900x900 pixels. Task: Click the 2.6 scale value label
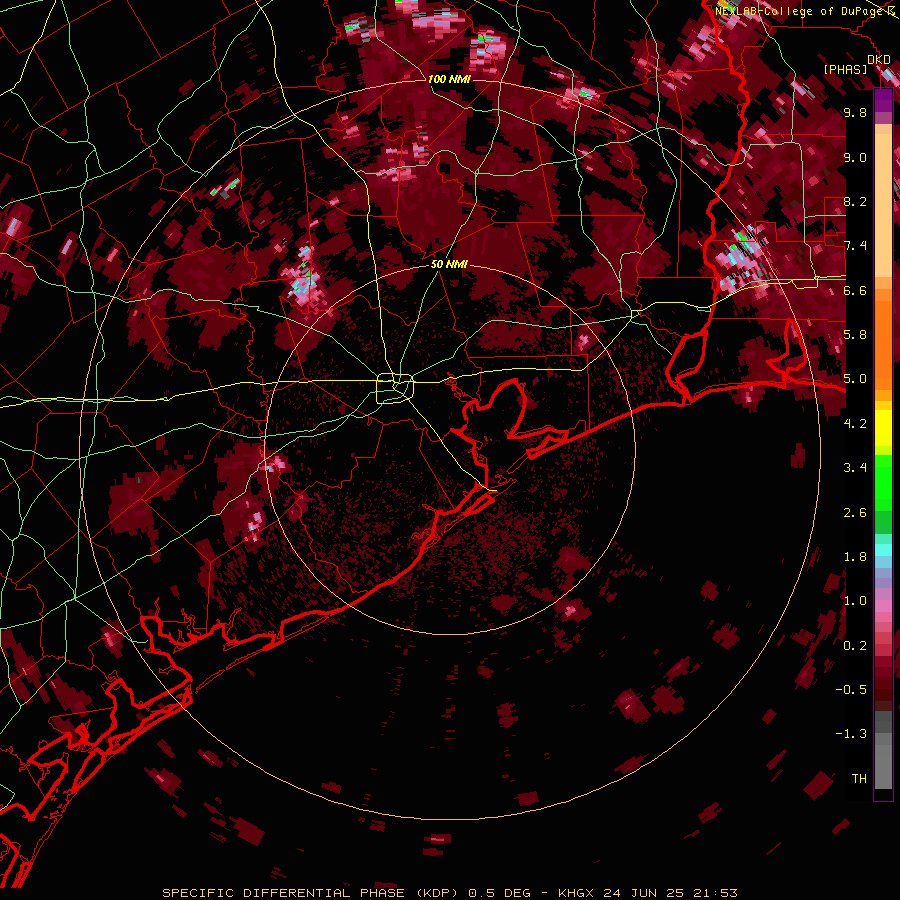pos(855,513)
